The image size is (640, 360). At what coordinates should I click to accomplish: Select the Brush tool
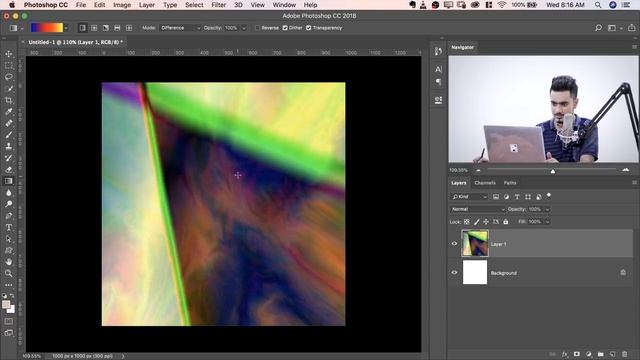tap(9, 135)
